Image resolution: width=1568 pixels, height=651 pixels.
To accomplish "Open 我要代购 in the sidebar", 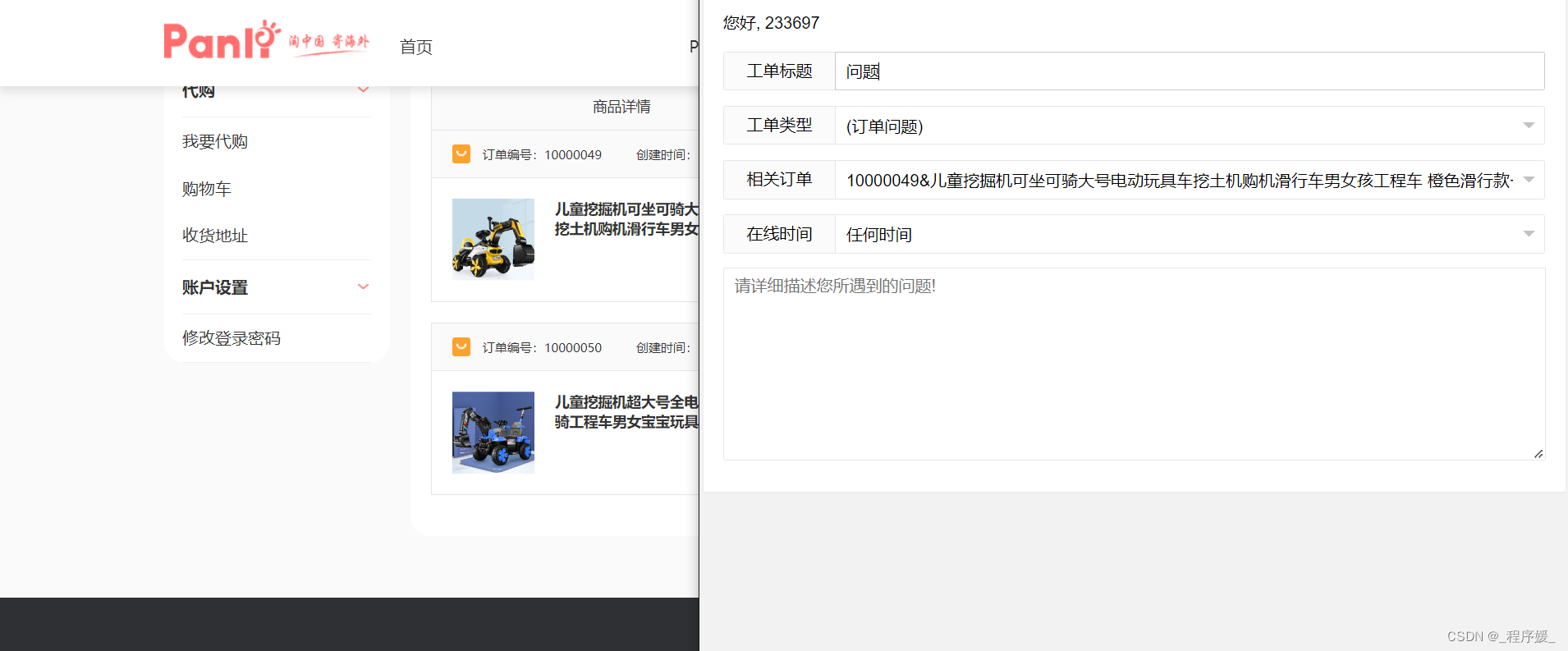I will [x=215, y=141].
